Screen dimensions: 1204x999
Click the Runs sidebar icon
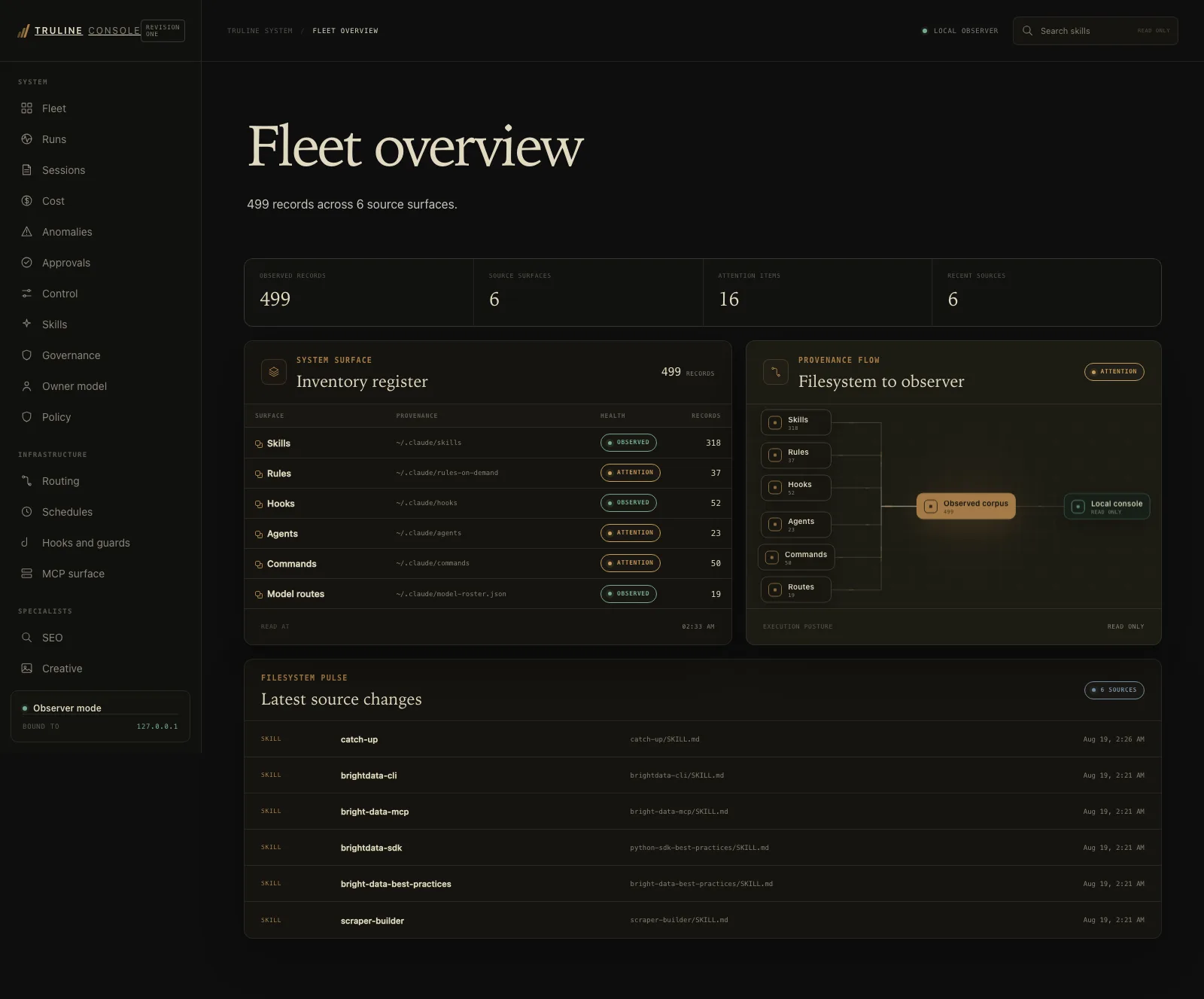pyautogui.click(x=27, y=139)
